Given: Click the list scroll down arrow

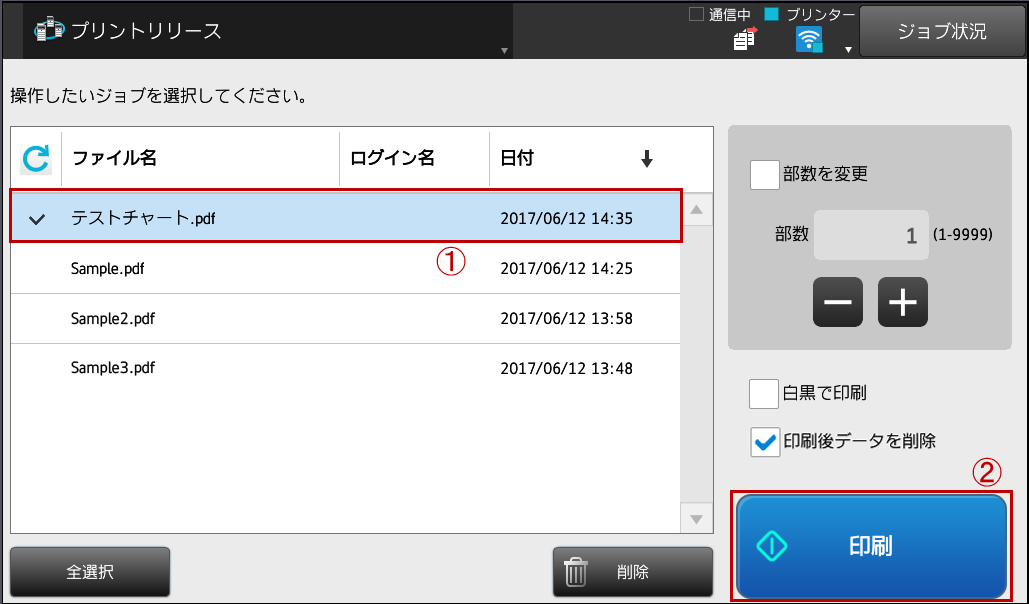Looking at the screenshot, I should click(x=696, y=519).
